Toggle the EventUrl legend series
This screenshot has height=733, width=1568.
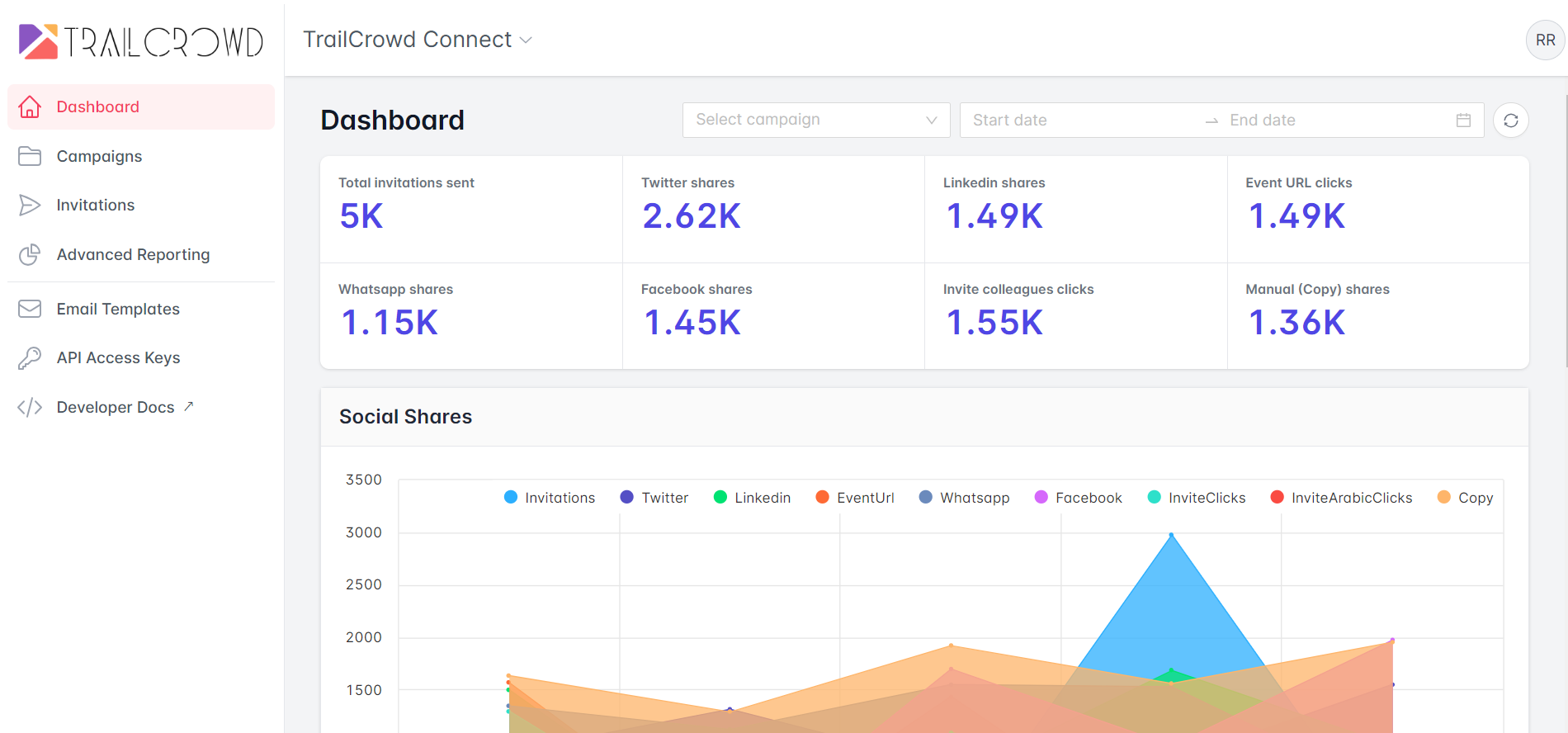click(x=855, y=498)
